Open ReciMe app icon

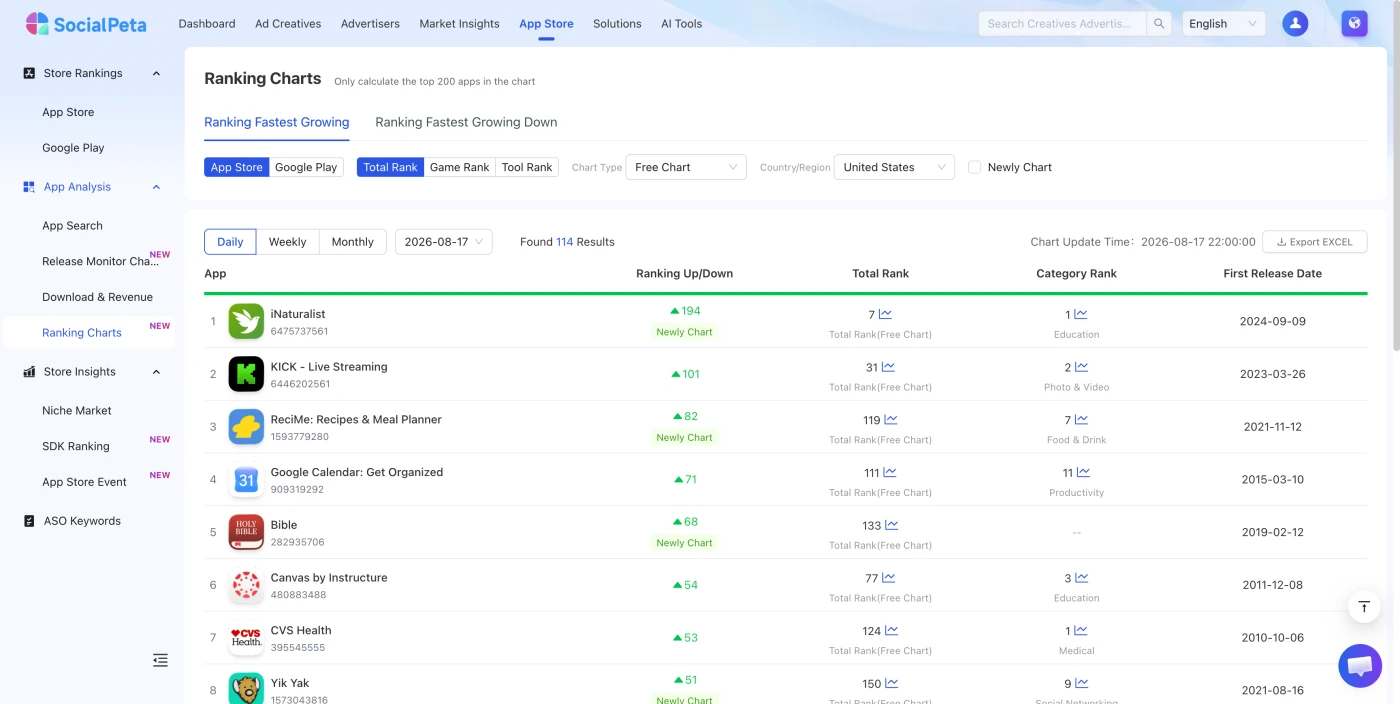[x=246, y=427]
